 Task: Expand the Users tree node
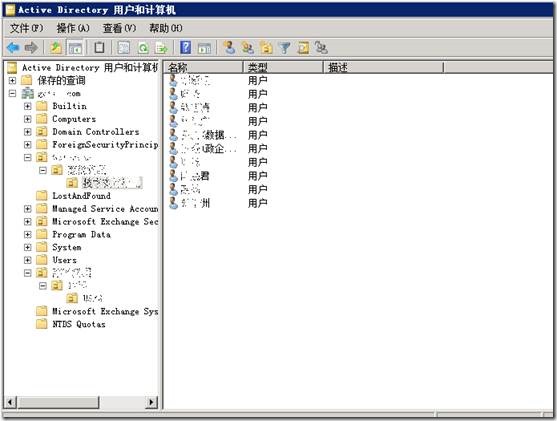pos(28,260)
